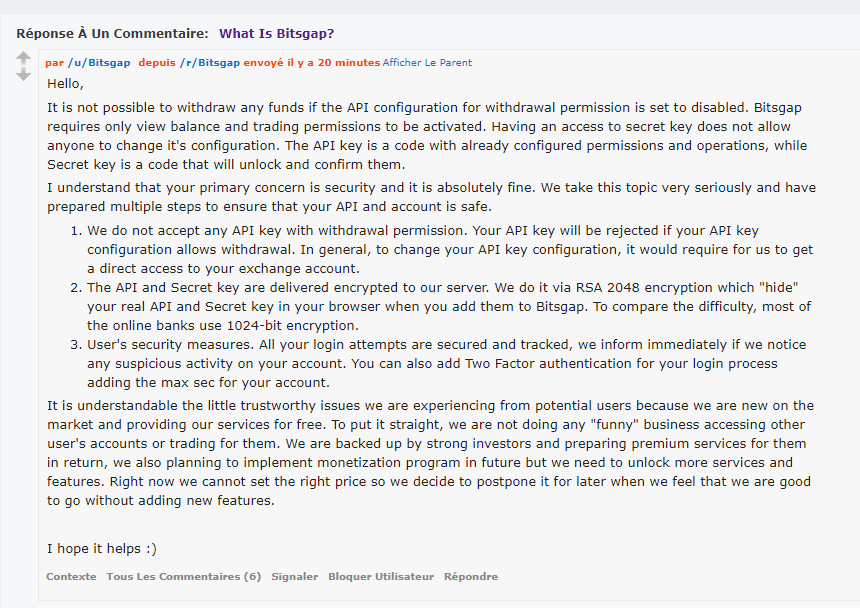
Task: Downvote the comment with the down arrow
Action: point(23,73)
